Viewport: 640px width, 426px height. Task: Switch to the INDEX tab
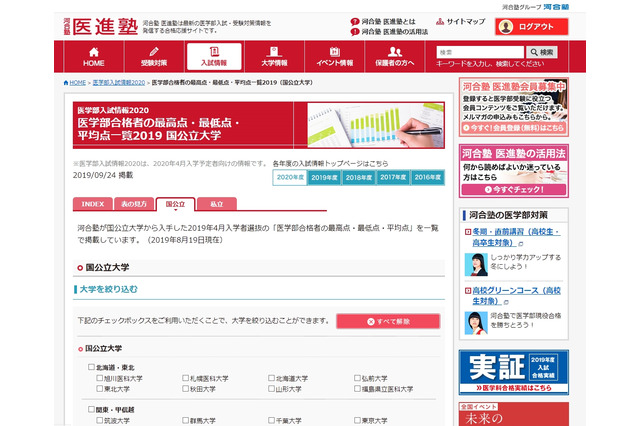coord(93,204)
